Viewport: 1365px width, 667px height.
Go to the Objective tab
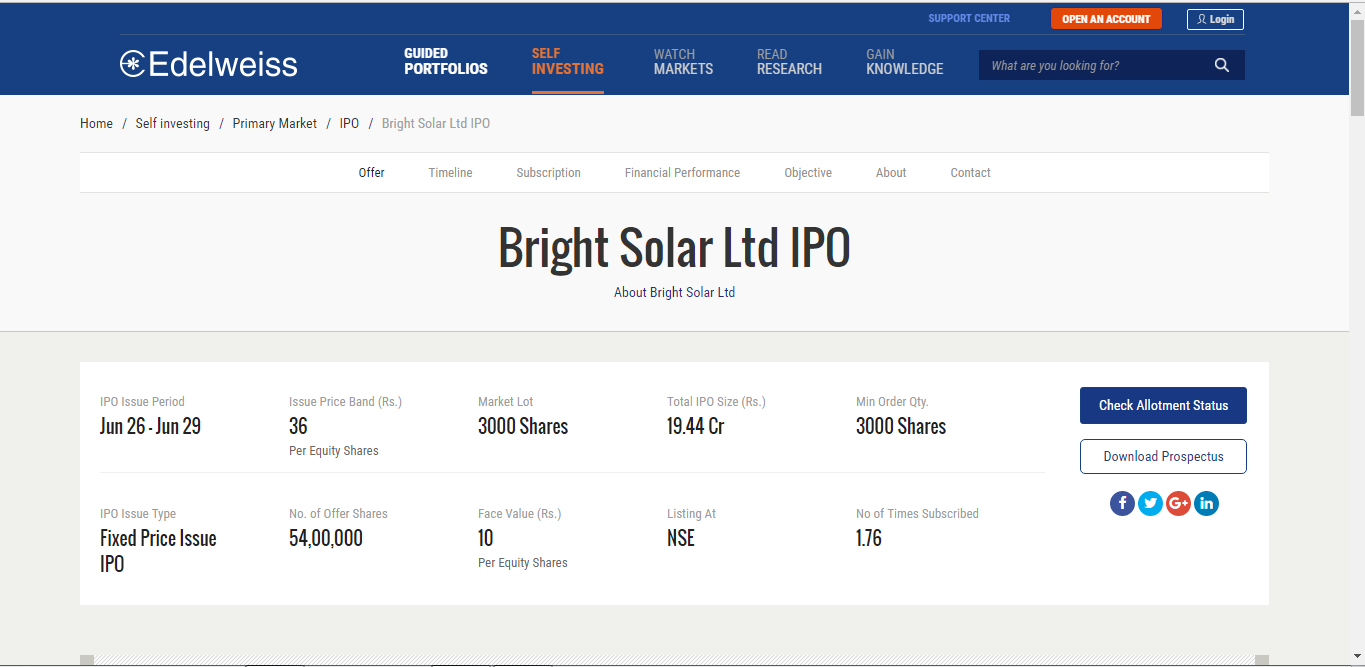(808, 173)
